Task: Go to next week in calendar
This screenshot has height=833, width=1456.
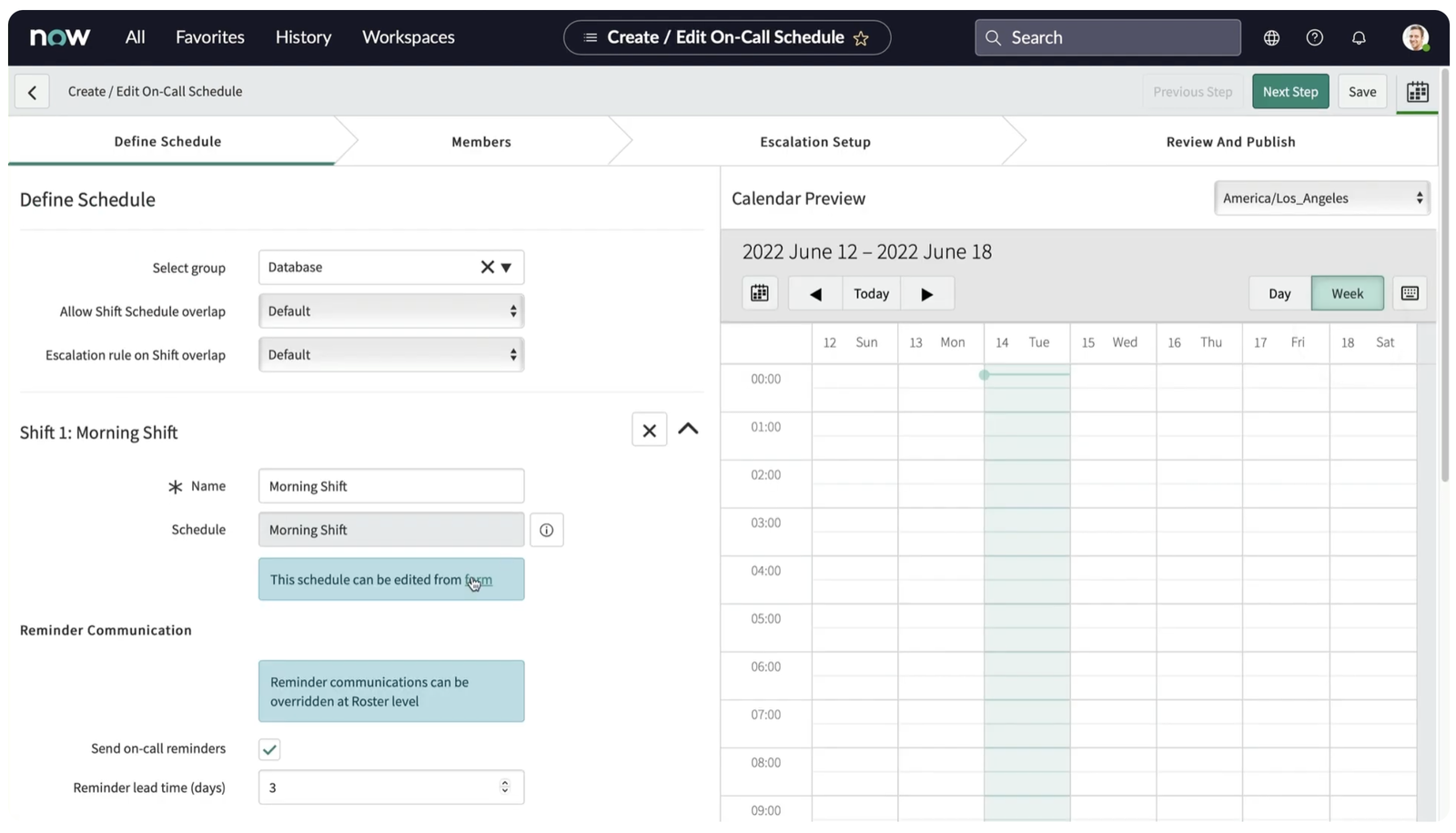Action: tap(927, 294)
